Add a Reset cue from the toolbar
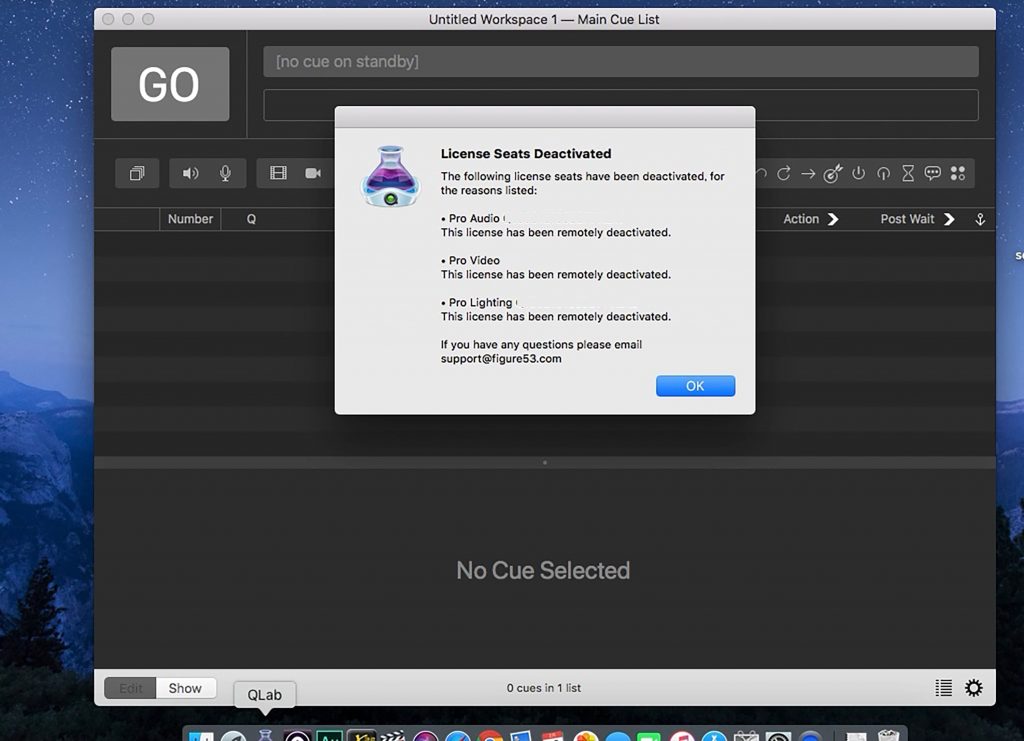The height and width of the screenshot is (741, 1024). (x=784, y=173)
